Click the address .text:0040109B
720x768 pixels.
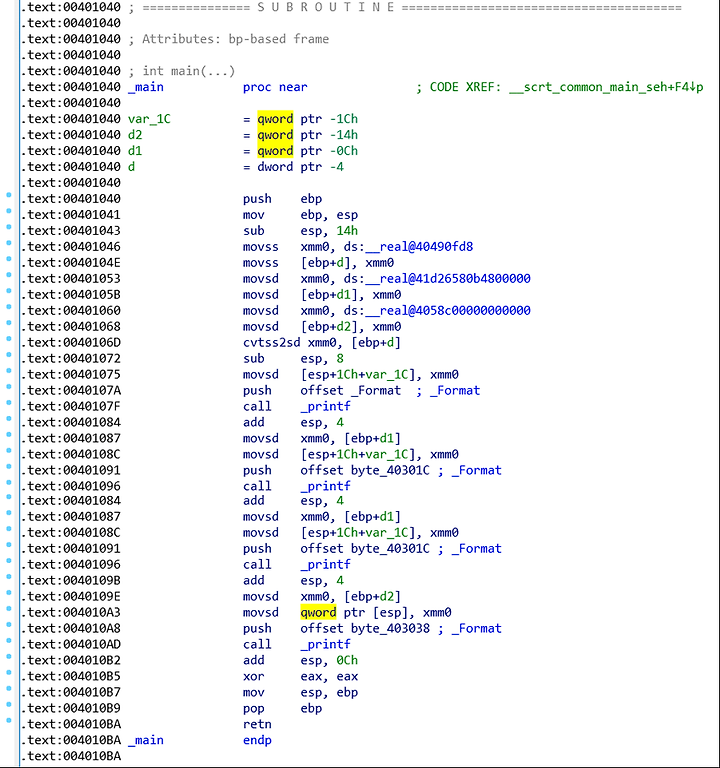[70, 580]
